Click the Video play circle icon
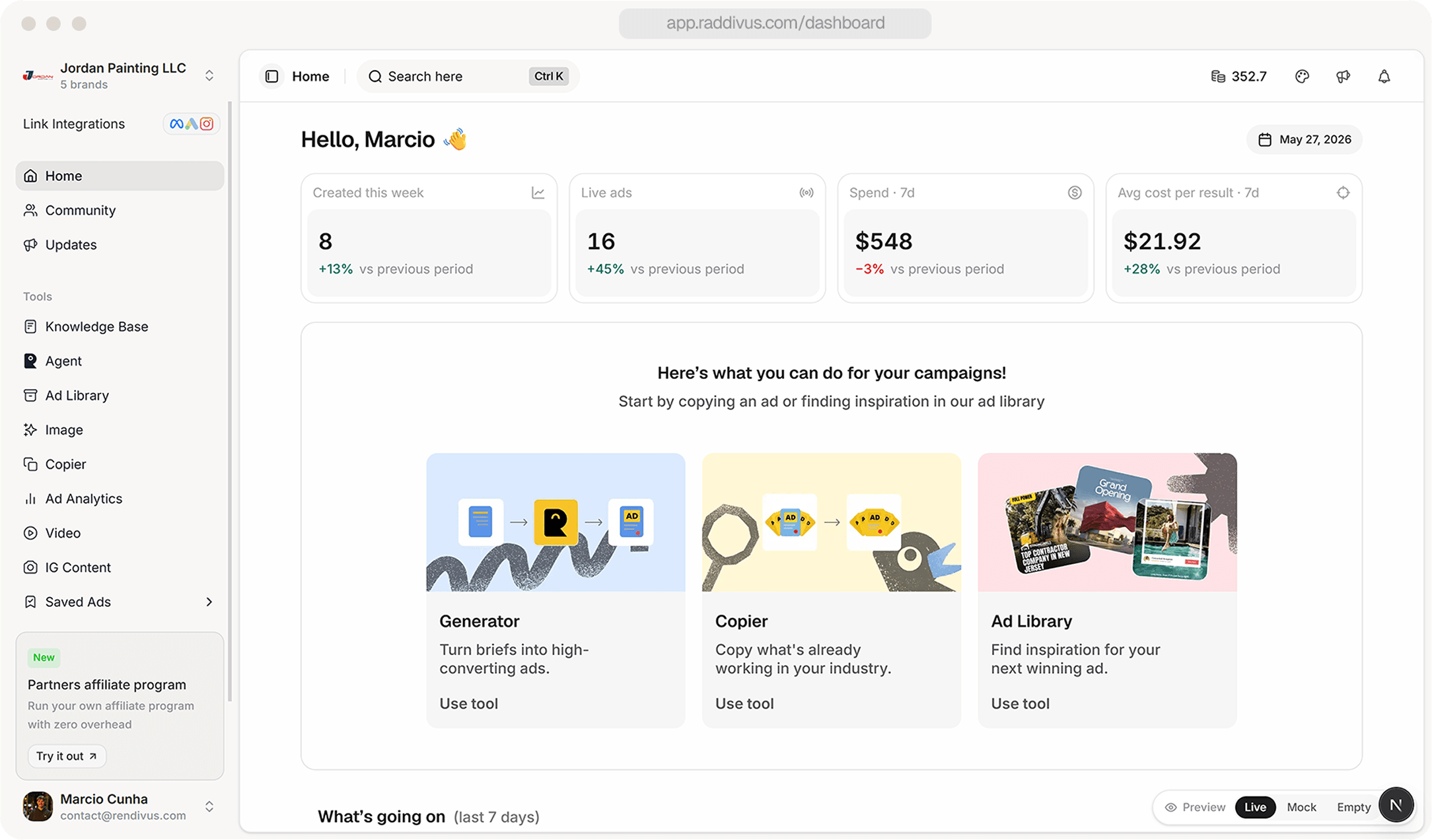 pyautogui.click(x=30, y=533)
